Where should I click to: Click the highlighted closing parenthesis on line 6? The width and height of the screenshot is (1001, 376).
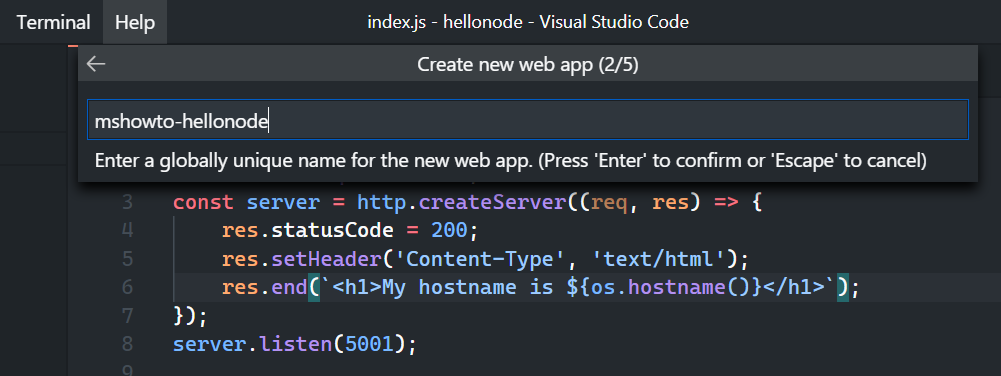click(x=842, y=287)
